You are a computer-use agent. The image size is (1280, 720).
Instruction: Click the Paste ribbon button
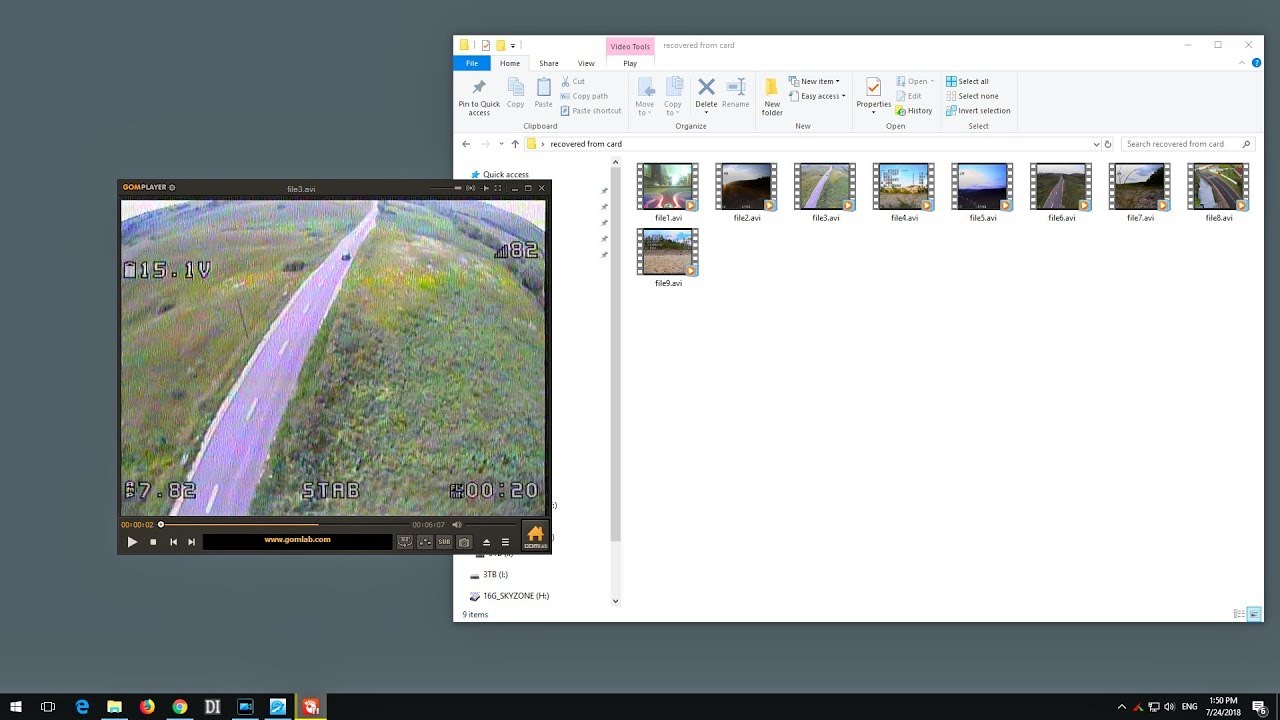[543, 93]
